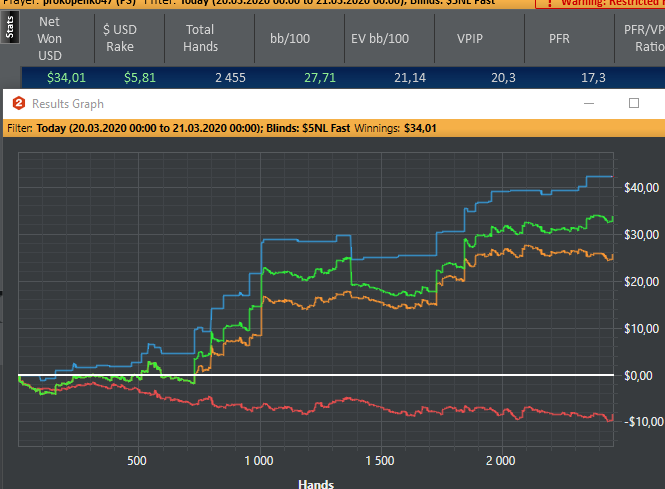Click the $20,00 y-axis label
The height and width of the screenshot is (489, 665).
coord(641,282)
